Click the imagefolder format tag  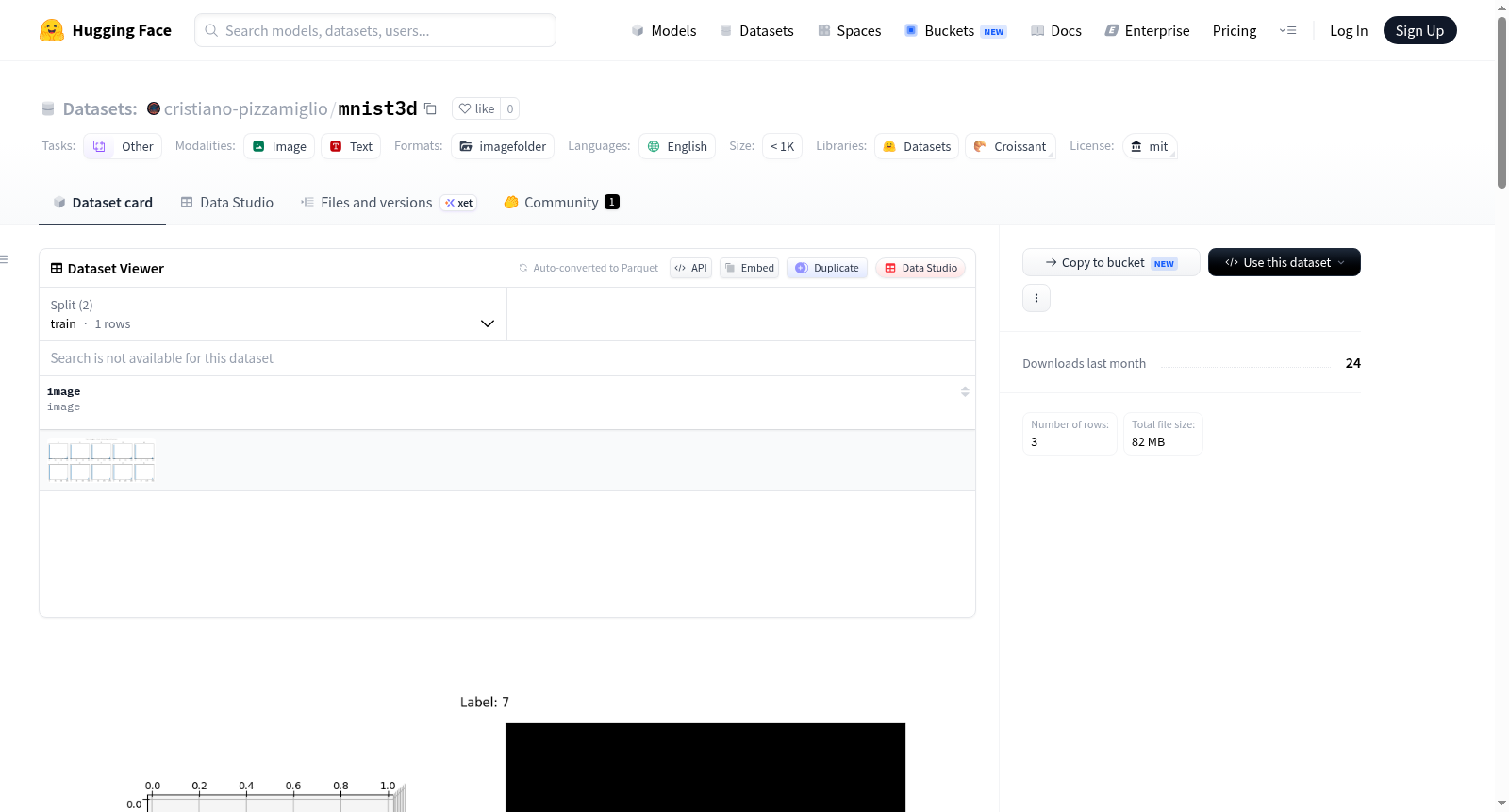(503, 146)
